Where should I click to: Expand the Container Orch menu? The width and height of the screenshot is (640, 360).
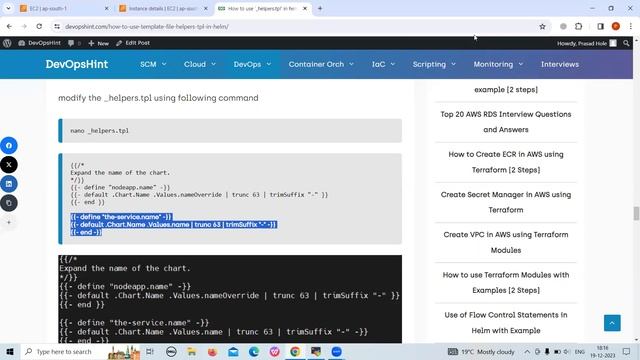pyautogui.click(x=321, y=64)
